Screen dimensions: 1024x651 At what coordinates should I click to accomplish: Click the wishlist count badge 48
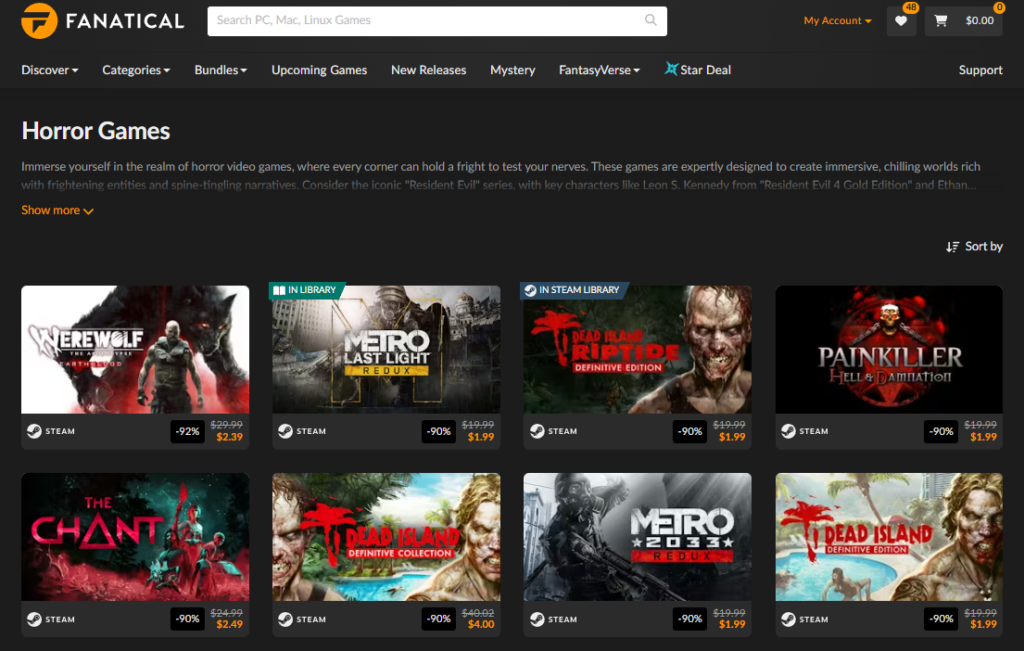[x=910, y=7]
